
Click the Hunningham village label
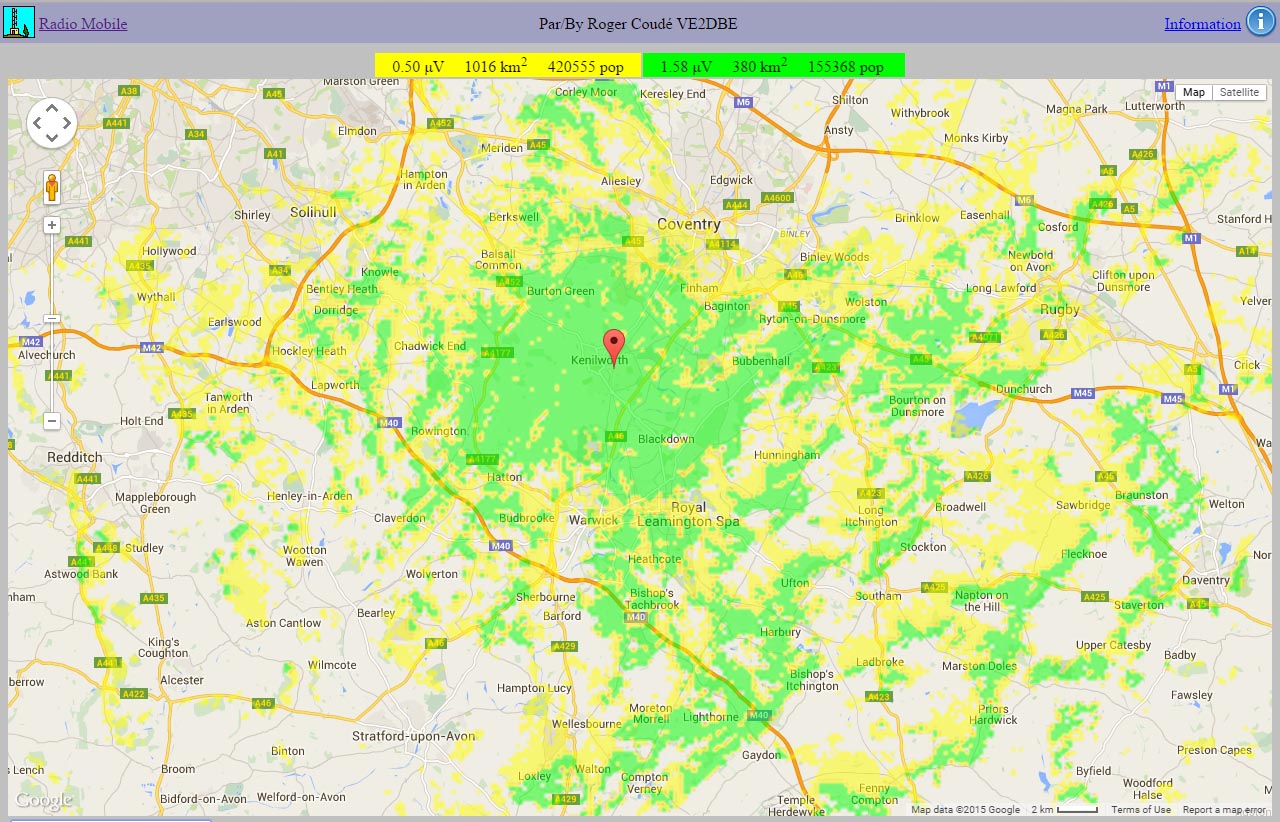787,455
